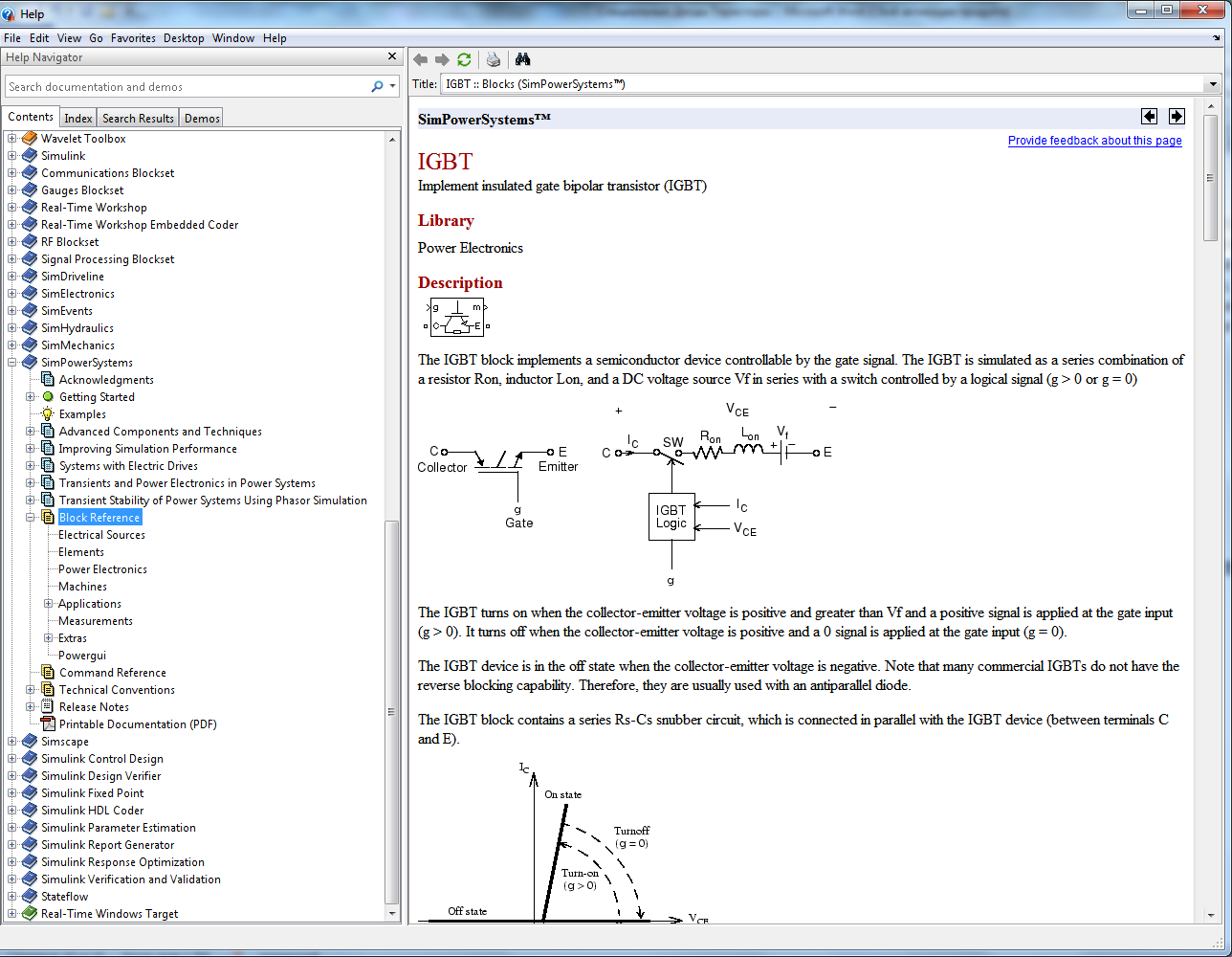Print the page using the printer icon
This screenshot has height=957, width=1232.
pos(494,59)
